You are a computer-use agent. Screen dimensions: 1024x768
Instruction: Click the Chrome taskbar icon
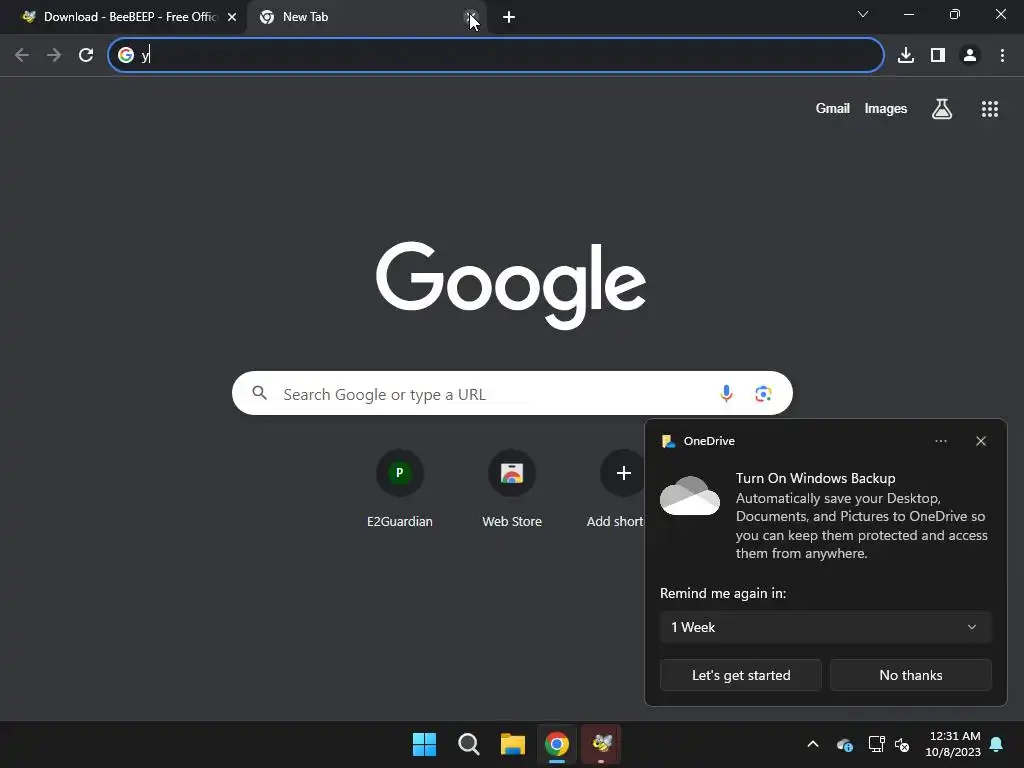556,744
